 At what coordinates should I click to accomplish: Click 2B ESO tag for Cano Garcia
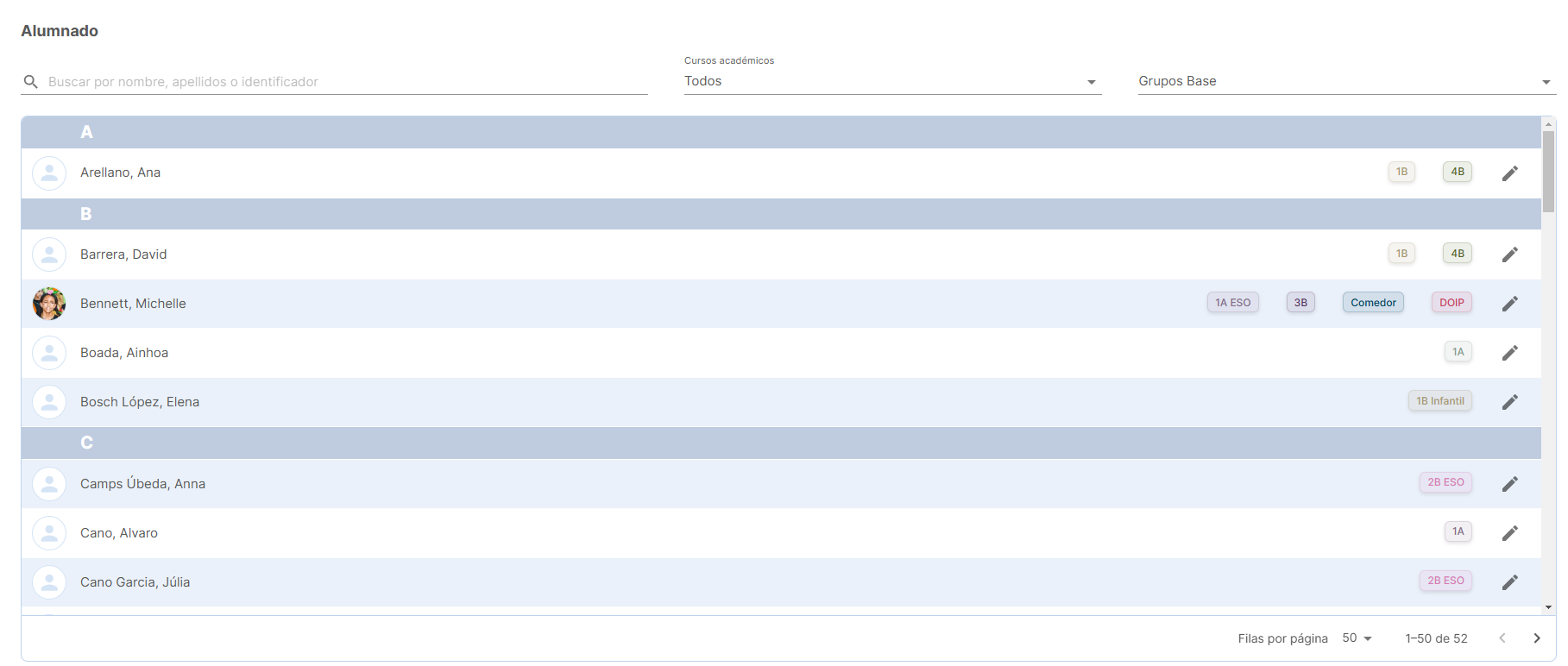tap(1445, 581)
